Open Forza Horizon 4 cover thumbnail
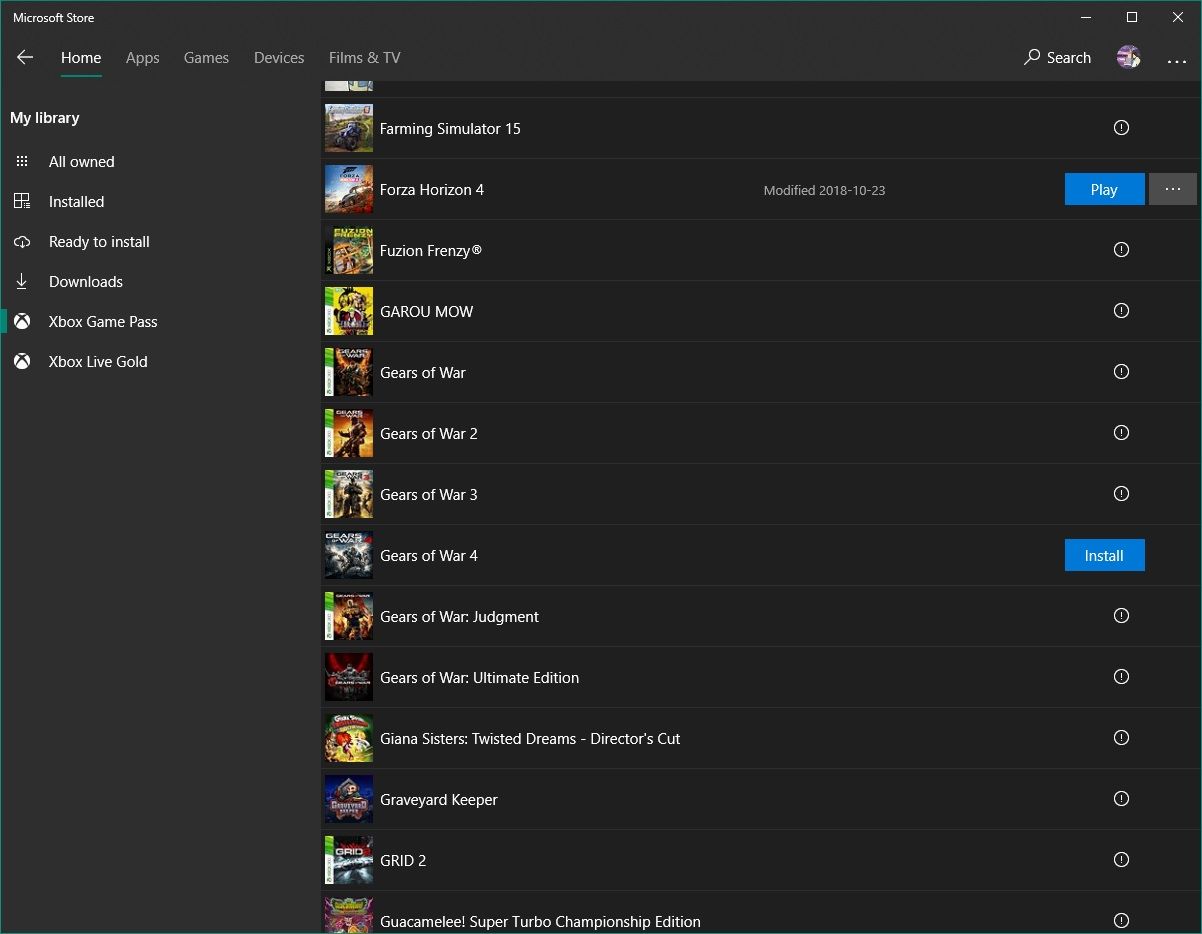1202x934 pixels. [349, 189]
